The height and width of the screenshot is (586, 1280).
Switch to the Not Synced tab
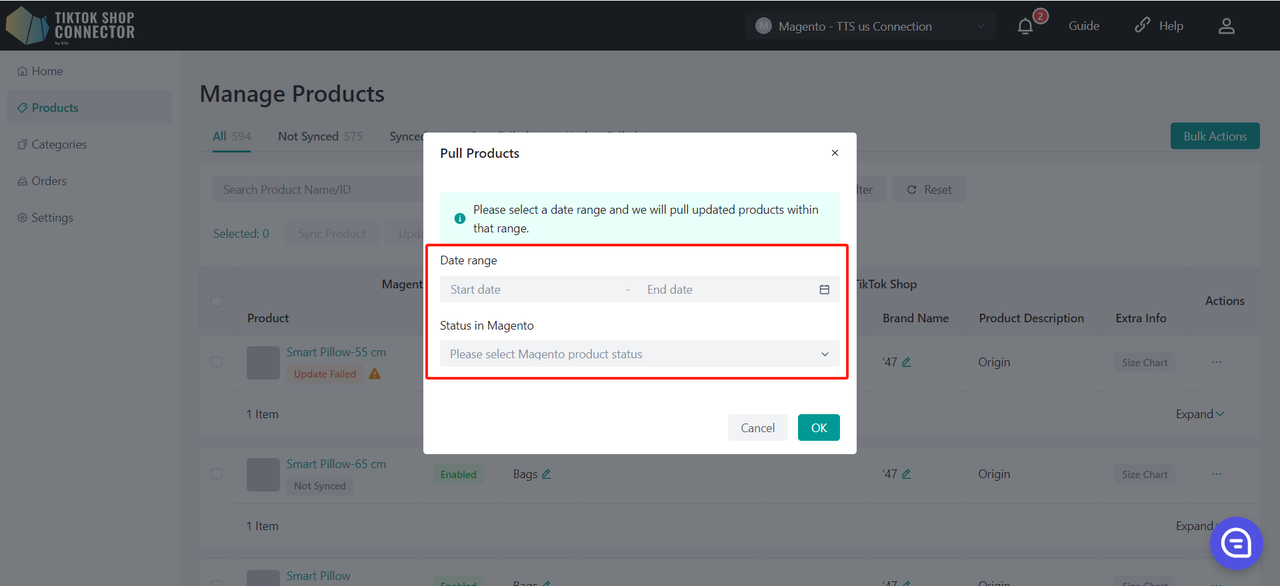click(x=308, y=136)
